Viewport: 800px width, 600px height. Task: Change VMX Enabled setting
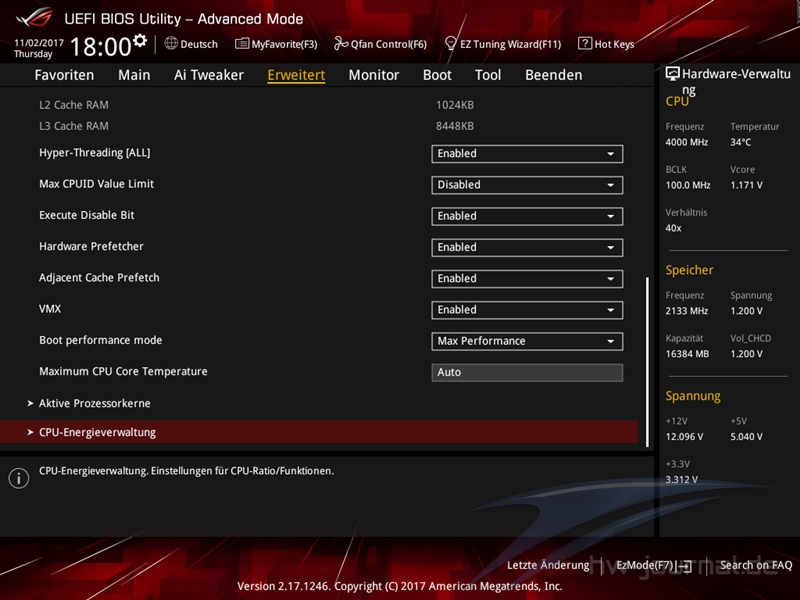tap(527, 310)
